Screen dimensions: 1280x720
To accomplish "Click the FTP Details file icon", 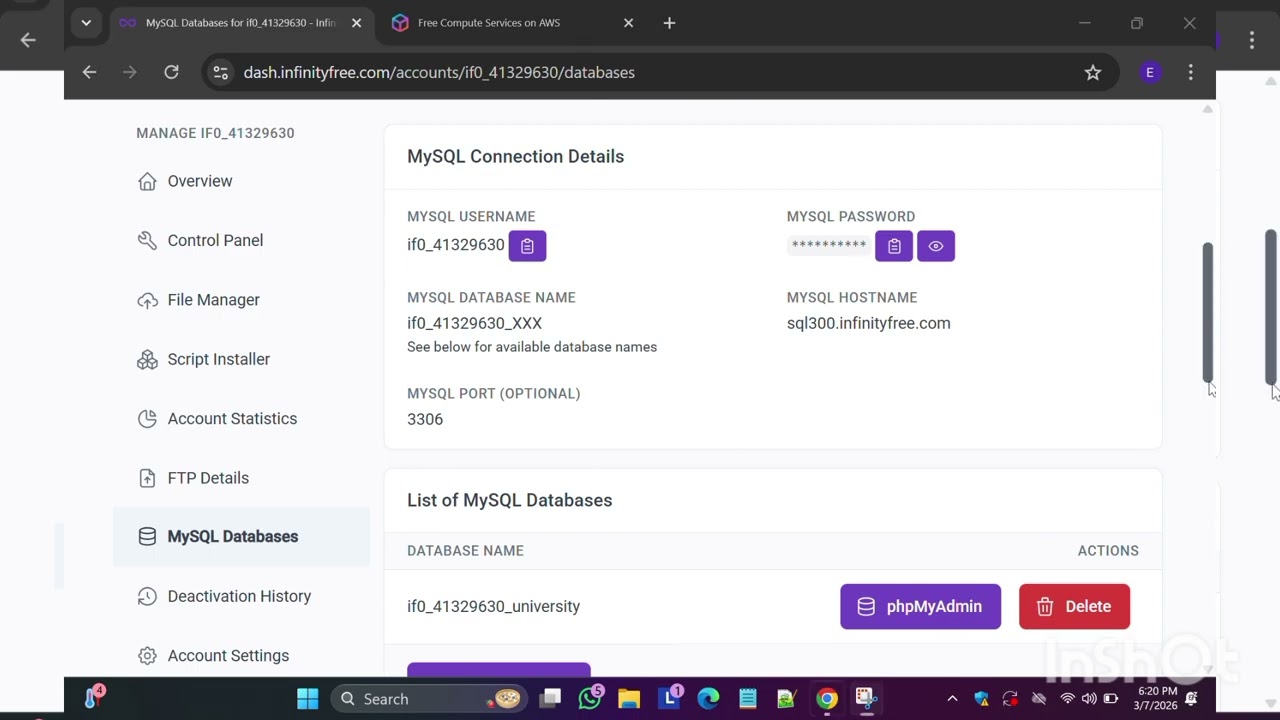I will [147, 478].
